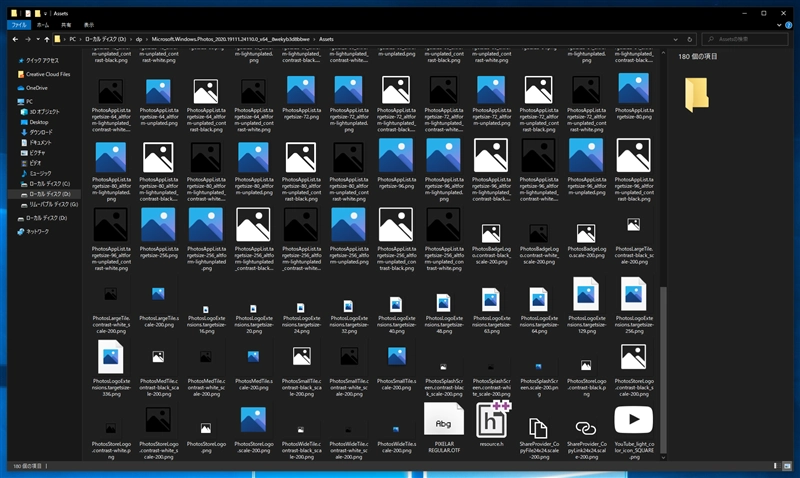The width and height of the screenshot is (800, 478).
Task: Click the Assets search box
Action: coord(745,39)
